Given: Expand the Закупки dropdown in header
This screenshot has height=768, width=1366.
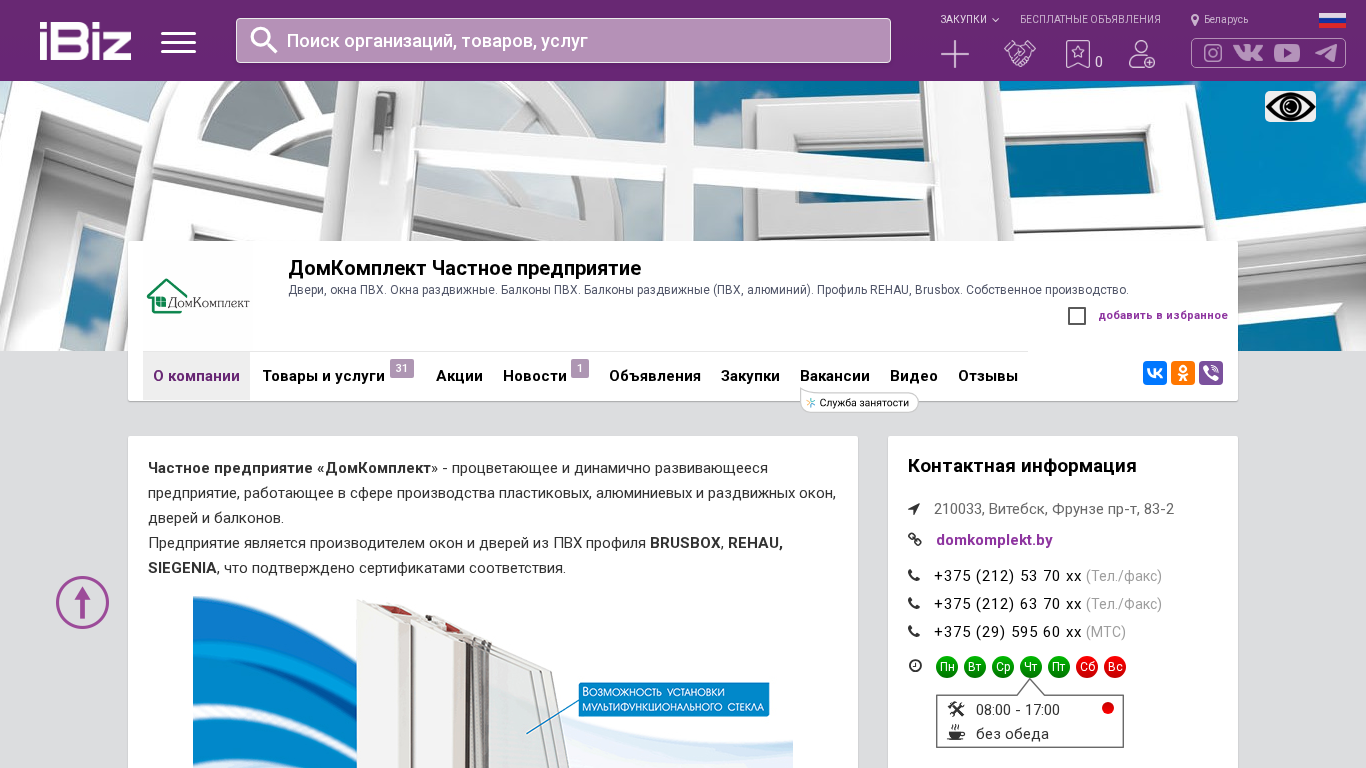Looking at the screenshot, I should coord(969,19).
